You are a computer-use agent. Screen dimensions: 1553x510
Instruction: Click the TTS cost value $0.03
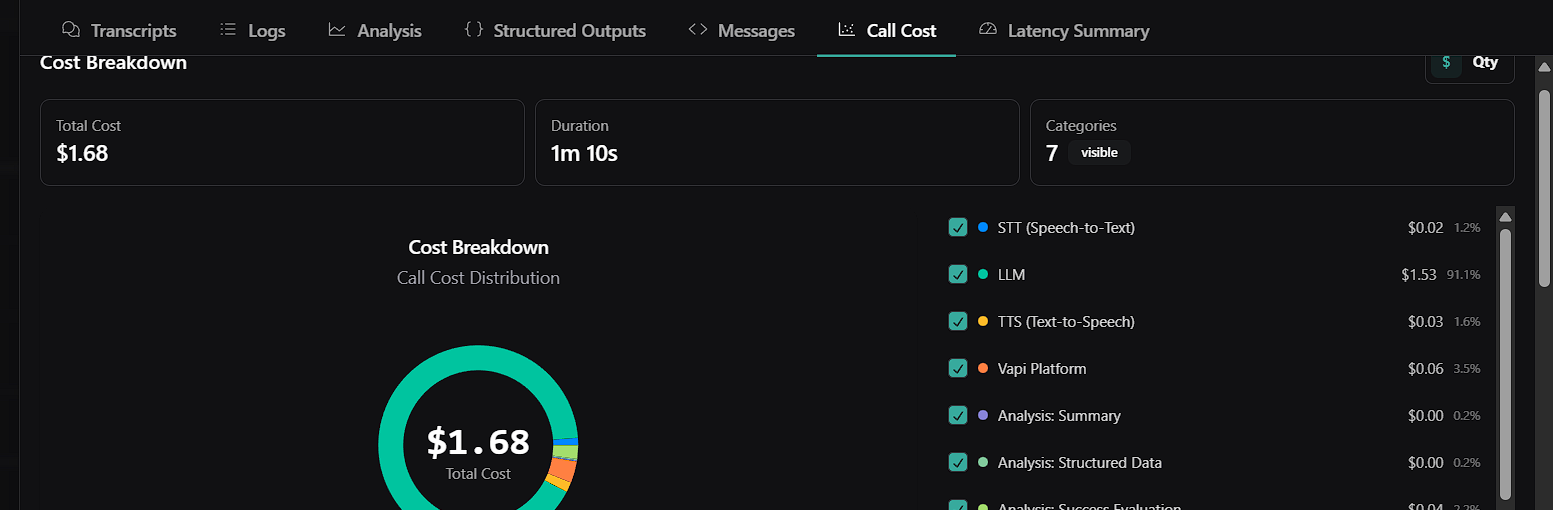pyautogui.click(x=1425, y=321)
